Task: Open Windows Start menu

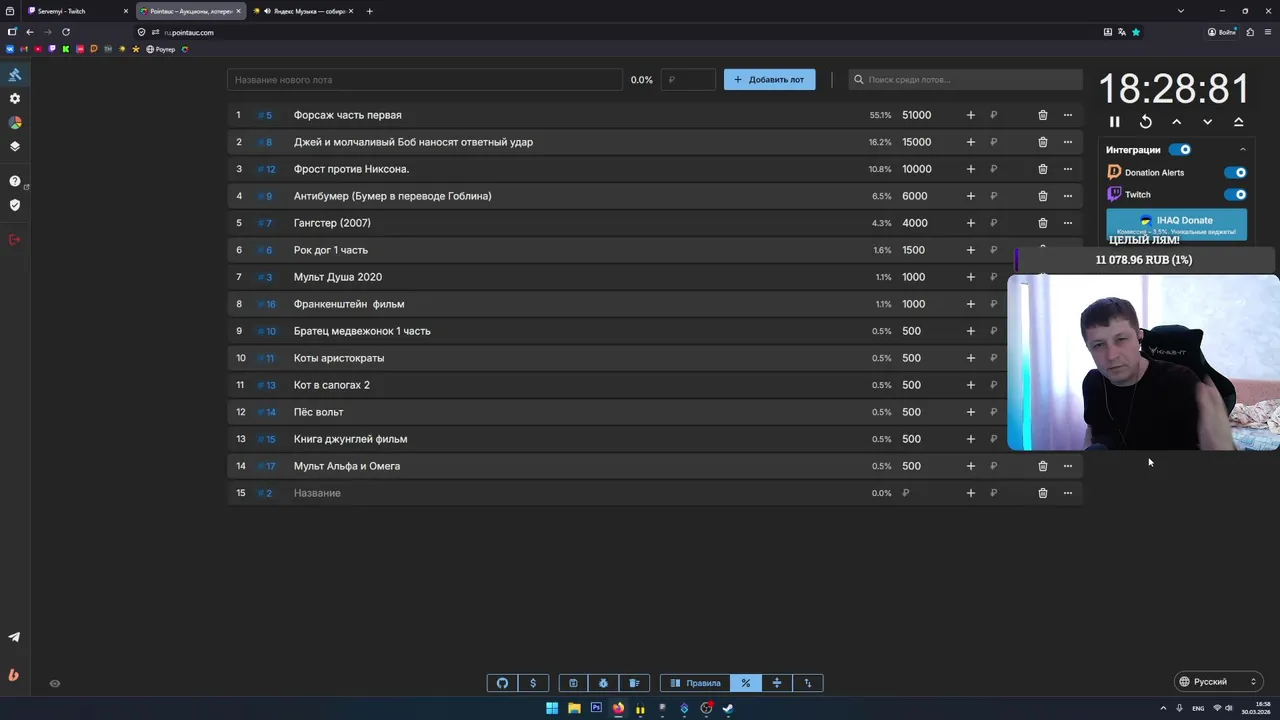Action: 552,708
